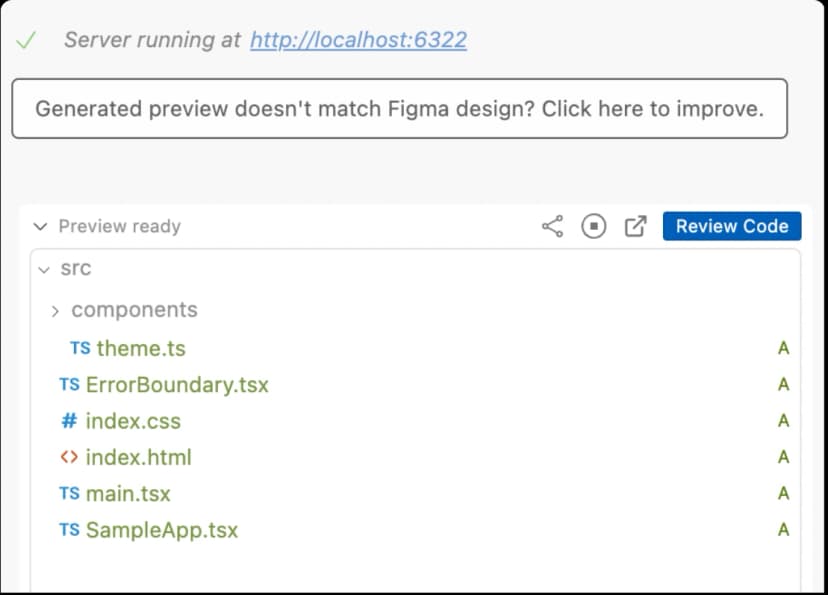This screenshot has height=595, width=828.
Task: Click the A status badge of index.css
Action: [x=784, y=421]
